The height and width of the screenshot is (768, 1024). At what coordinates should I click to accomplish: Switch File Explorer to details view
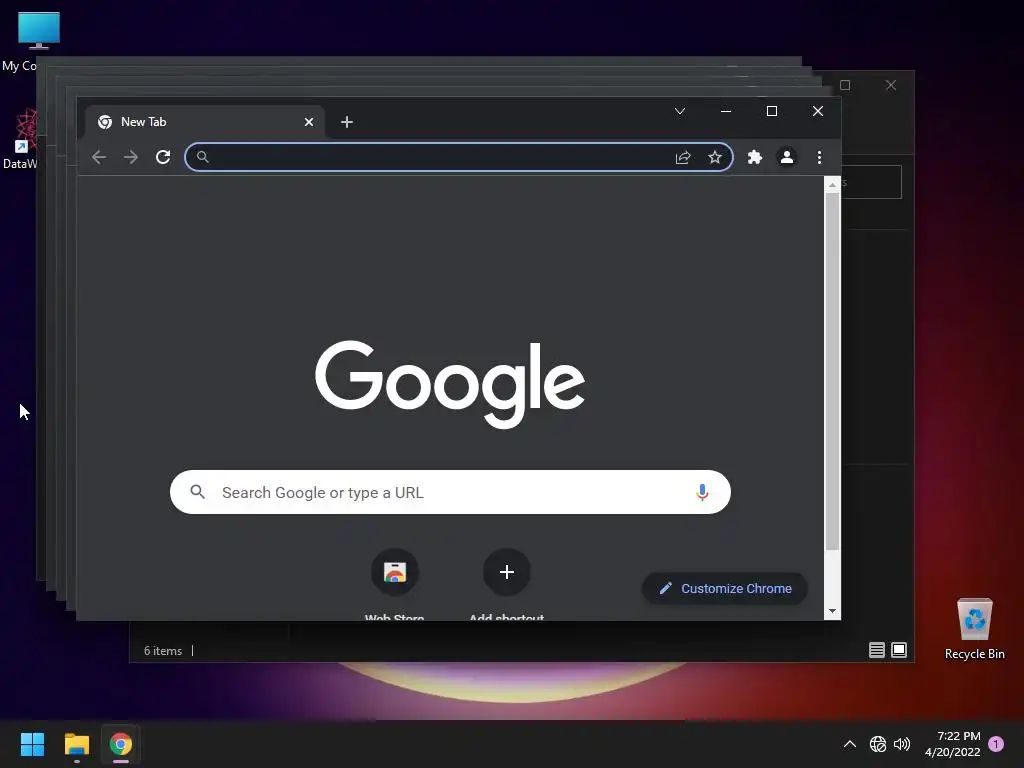click(877, 650)
